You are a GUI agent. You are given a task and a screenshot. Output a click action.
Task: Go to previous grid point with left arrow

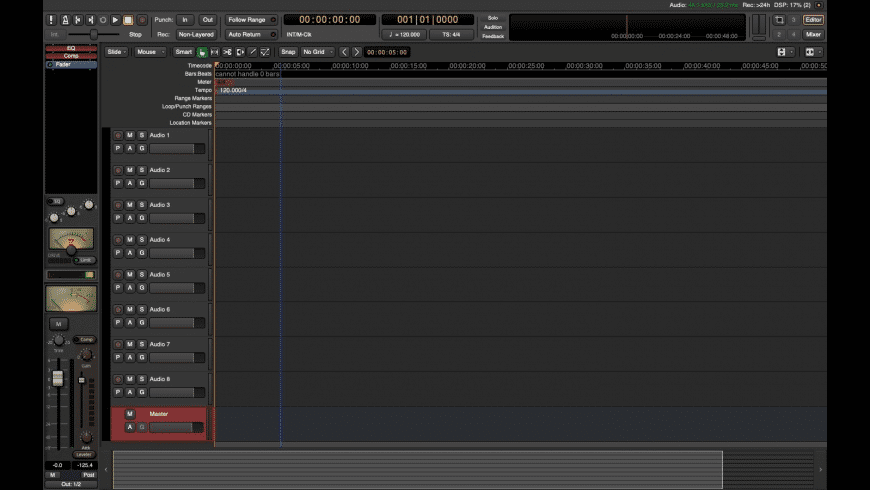coord(344,52)
